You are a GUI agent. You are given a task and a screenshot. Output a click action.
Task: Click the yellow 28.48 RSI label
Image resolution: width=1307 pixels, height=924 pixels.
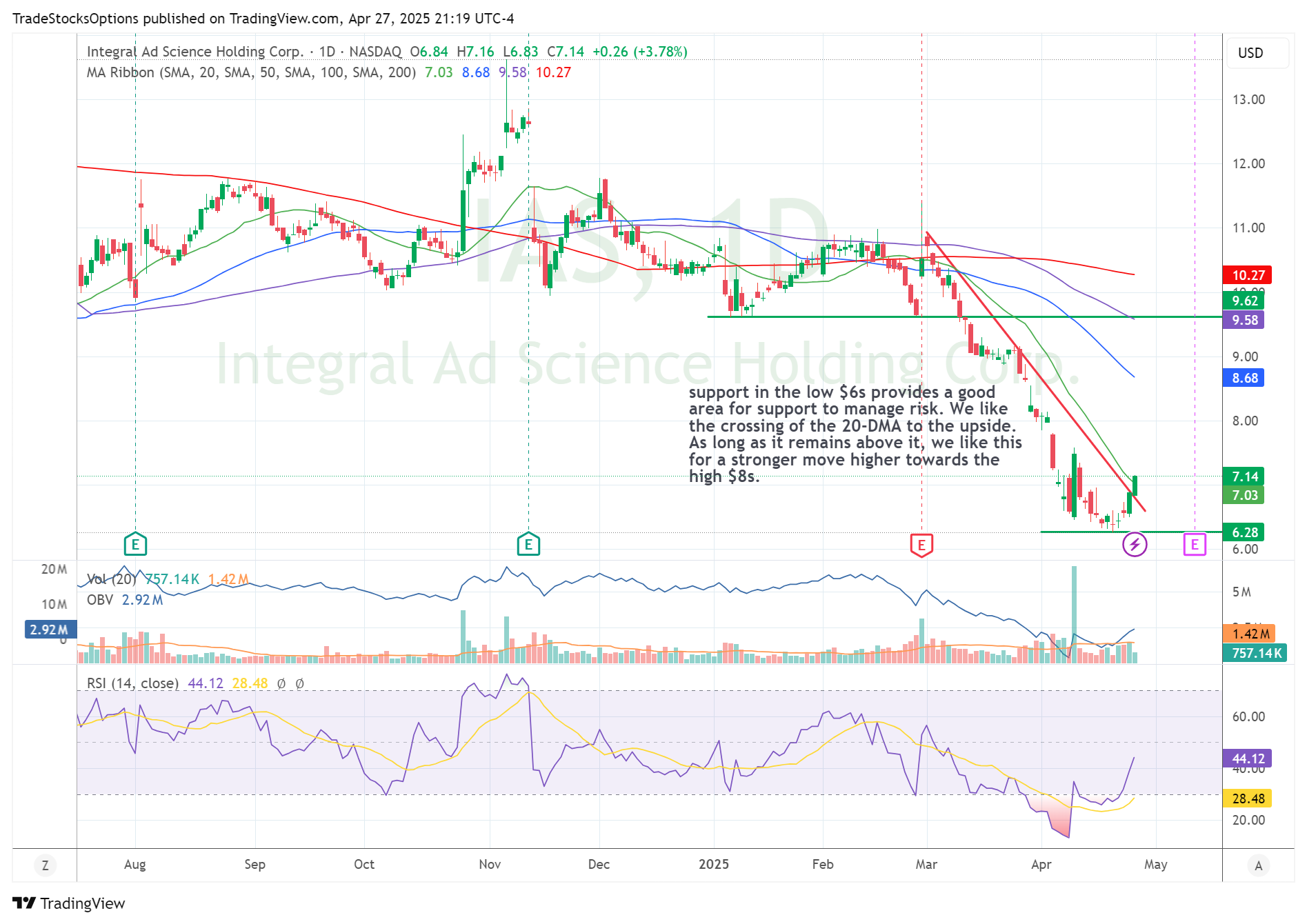tap(1248, 799)
